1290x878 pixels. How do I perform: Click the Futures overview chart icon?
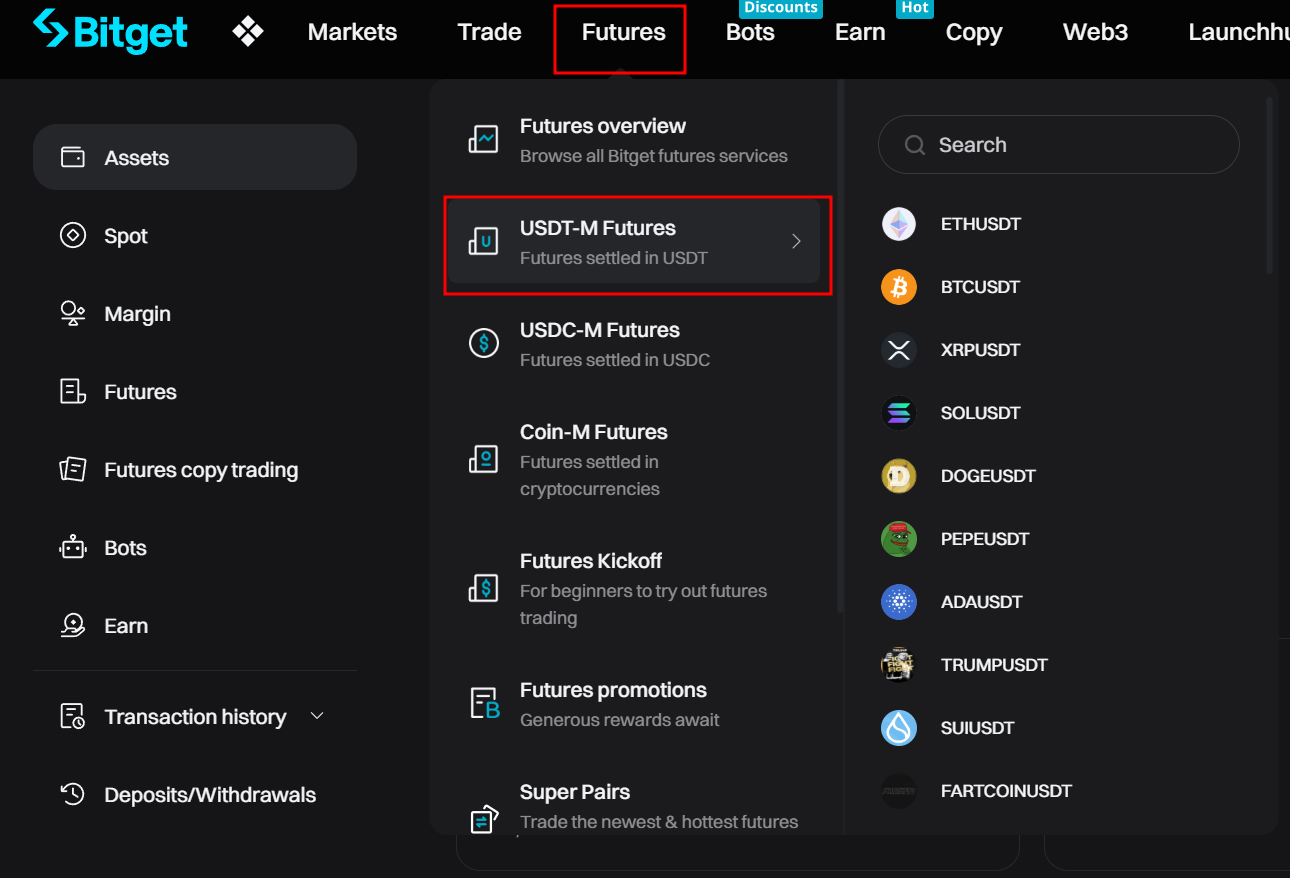point(484,139)
